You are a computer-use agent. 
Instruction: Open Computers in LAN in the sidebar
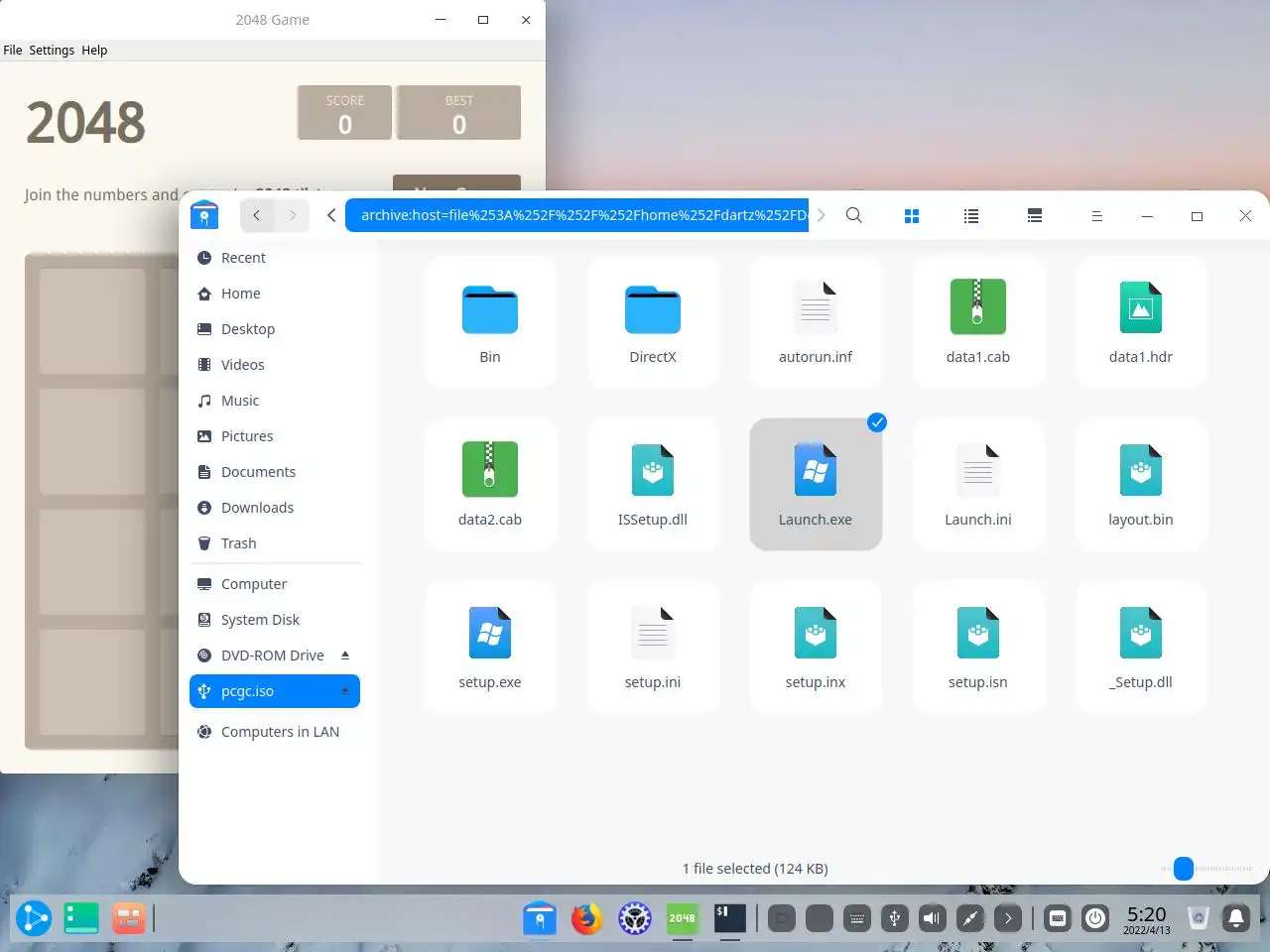click(274, 732)
